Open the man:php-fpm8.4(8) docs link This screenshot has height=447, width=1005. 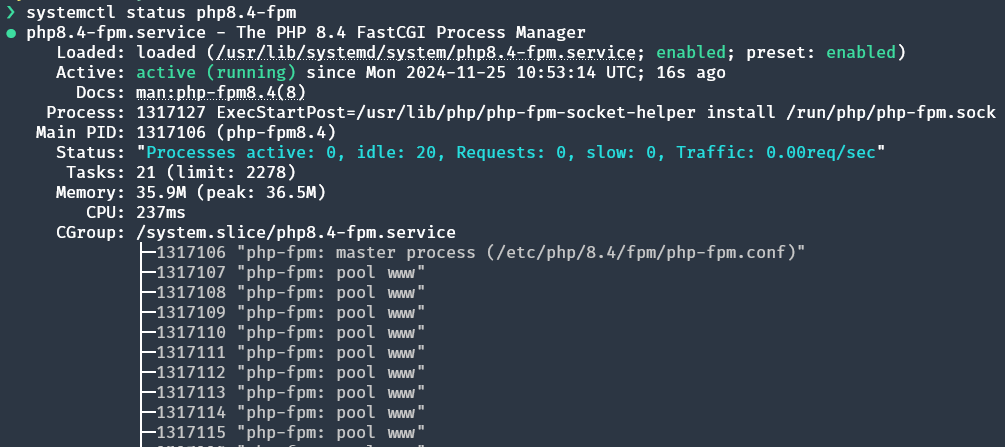point(221,92)
